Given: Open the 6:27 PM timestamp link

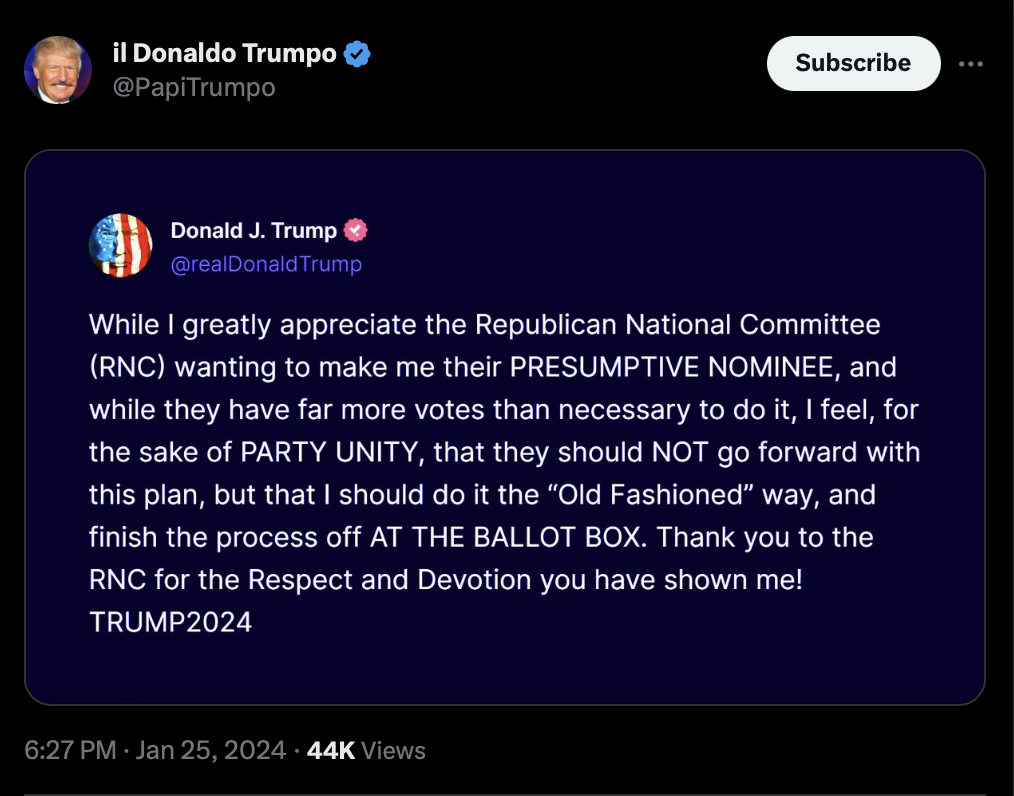Looking at the screenshot, I should tap(70, 750).
